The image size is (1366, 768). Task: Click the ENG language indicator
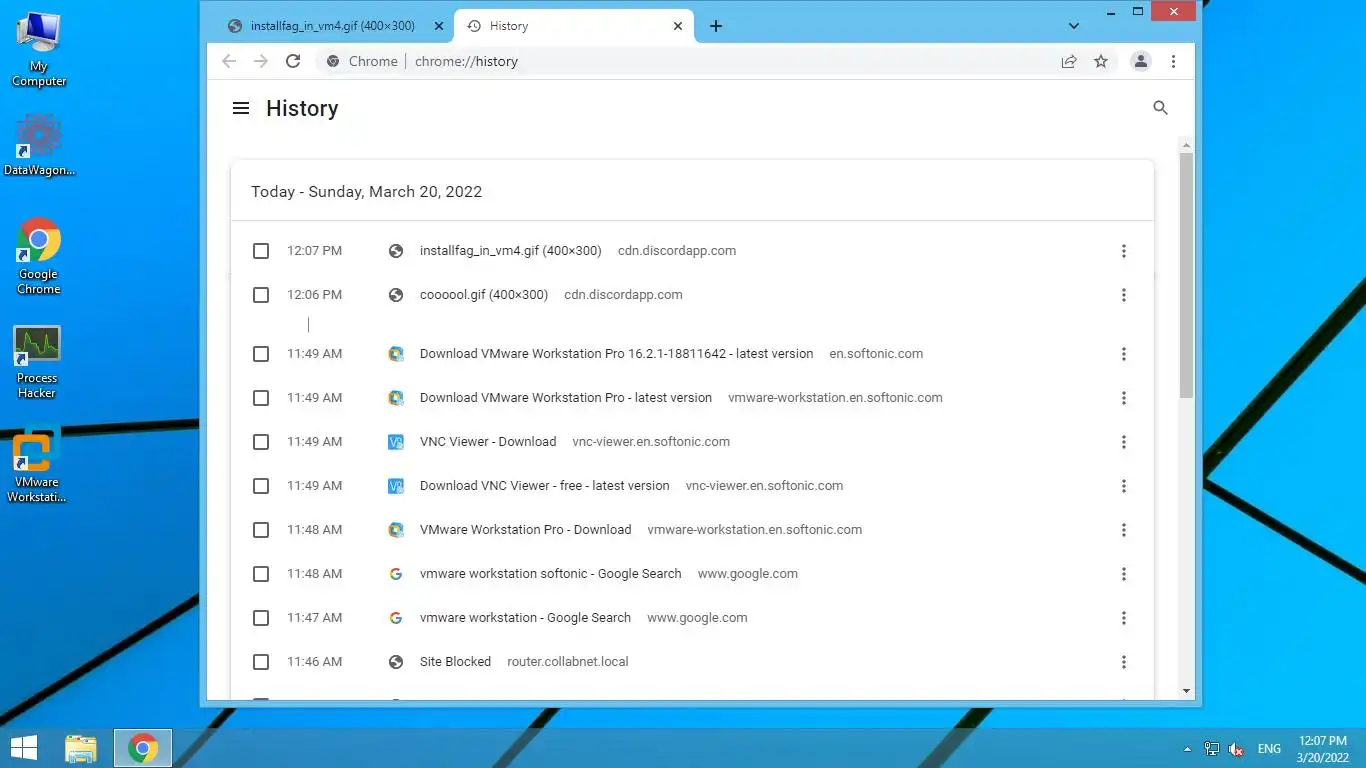pyautogui.click(x=1269, y=749)
